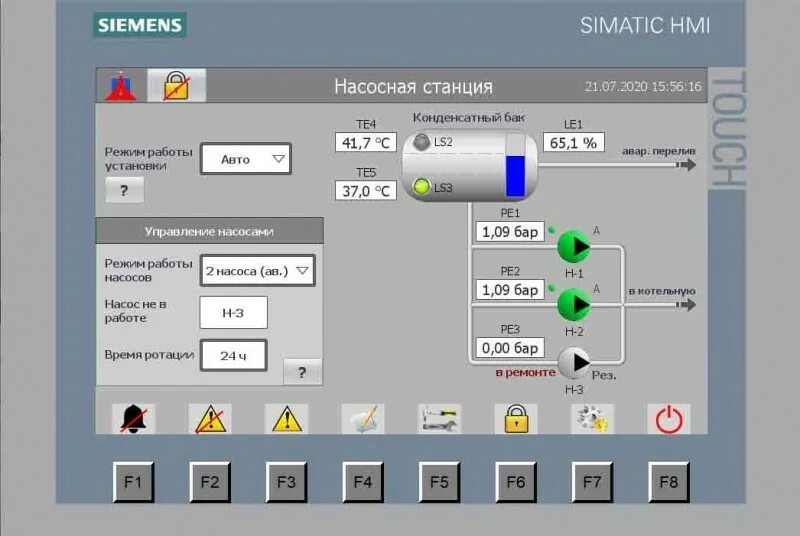Click the help button under Режим работы установки

(x=124, y=190)
